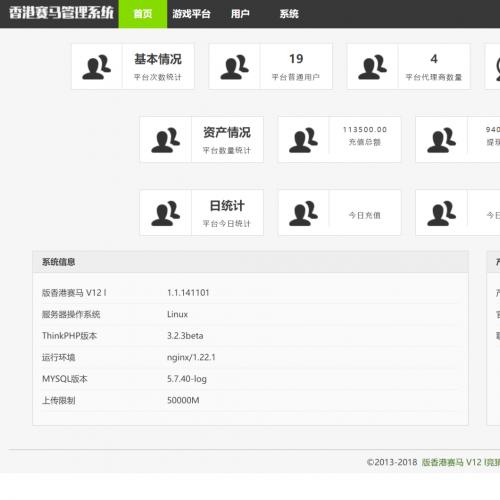The height and width of the screenshot is (500, 500).
Task: Click the user icon beside the 940 value card
Action: point(441,140)
